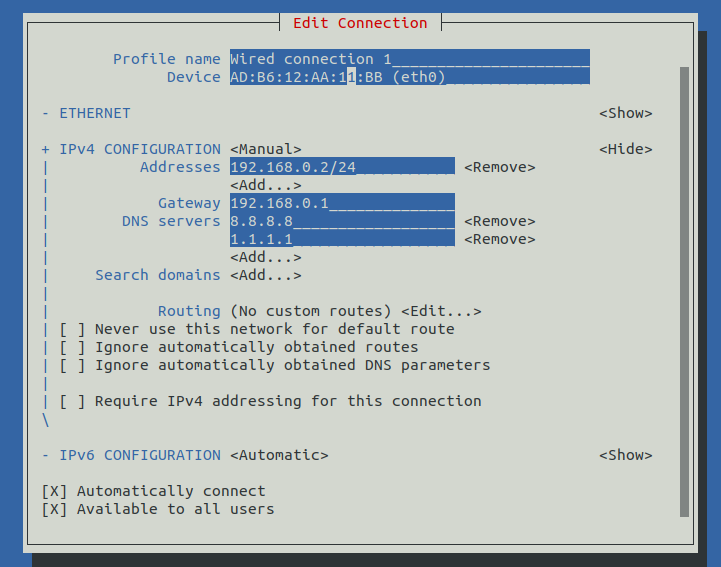The image size is (721, 567).
Task: Click the Edit Connection dialog title
Action: 360,23
